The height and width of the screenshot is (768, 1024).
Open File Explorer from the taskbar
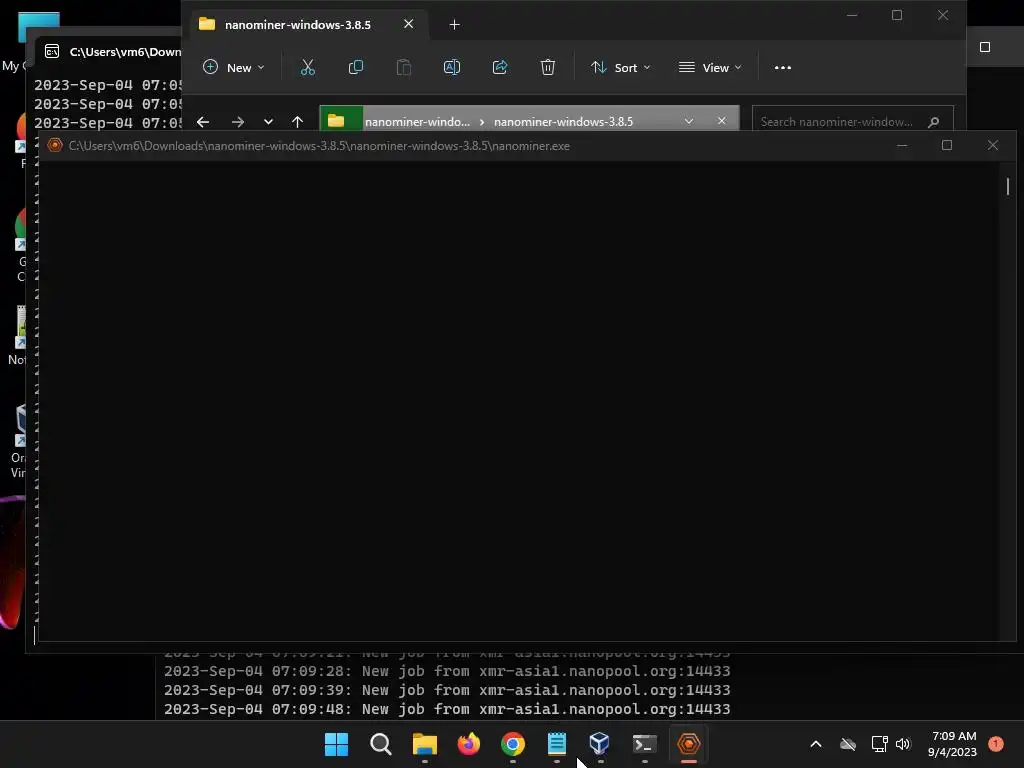(x=424, y=744)
